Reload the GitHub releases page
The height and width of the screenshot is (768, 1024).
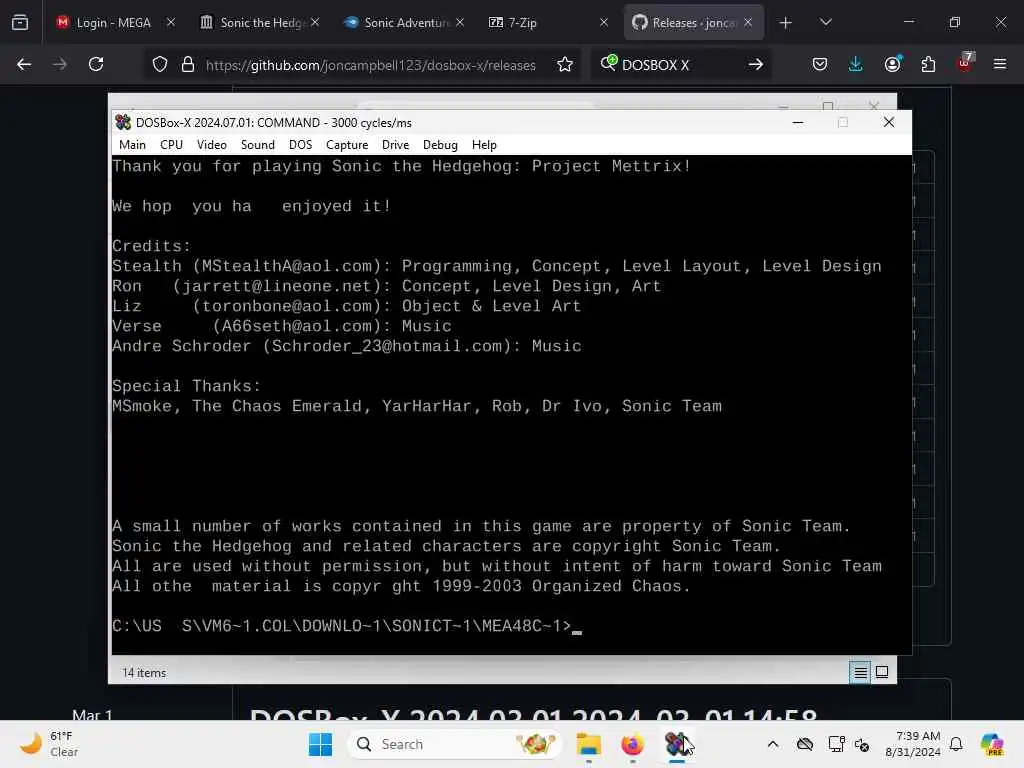(96, 65)
